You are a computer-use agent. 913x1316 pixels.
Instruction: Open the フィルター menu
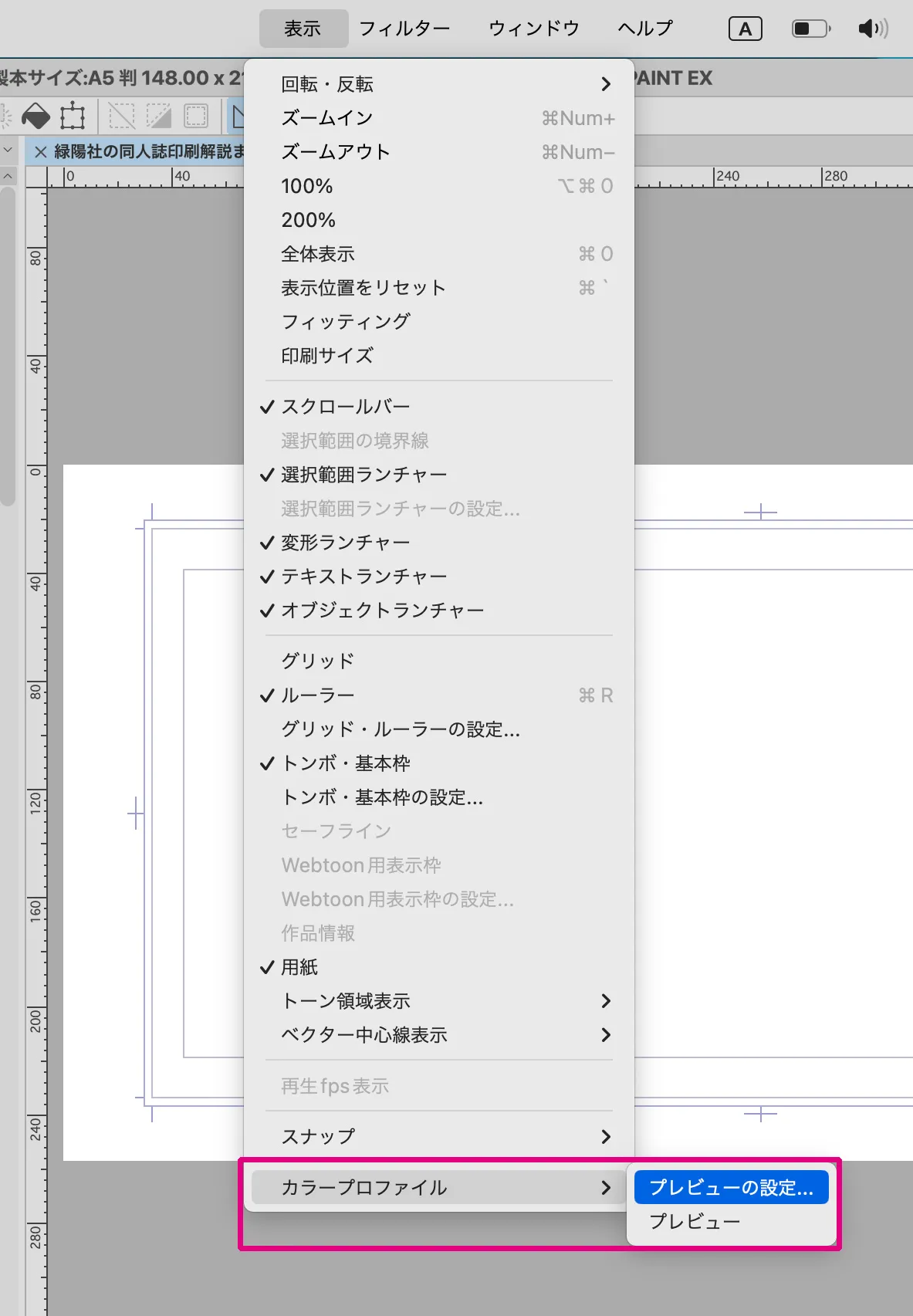point(404,29)
